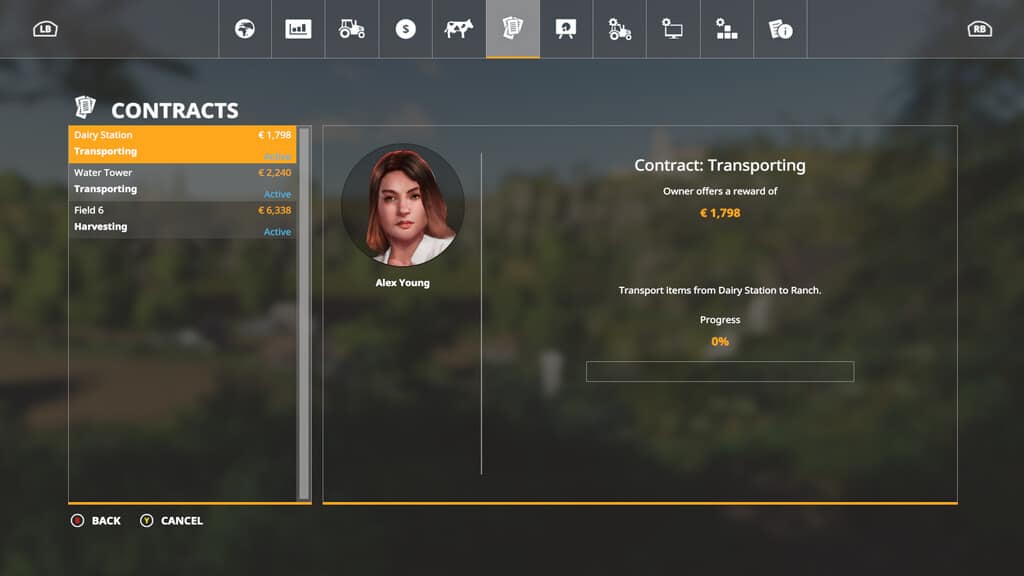Image resolution: width=1024 pixels, height=576 pixels.
Task: Open the monitor with gear settings icon
Action: (x=673, y=29)
